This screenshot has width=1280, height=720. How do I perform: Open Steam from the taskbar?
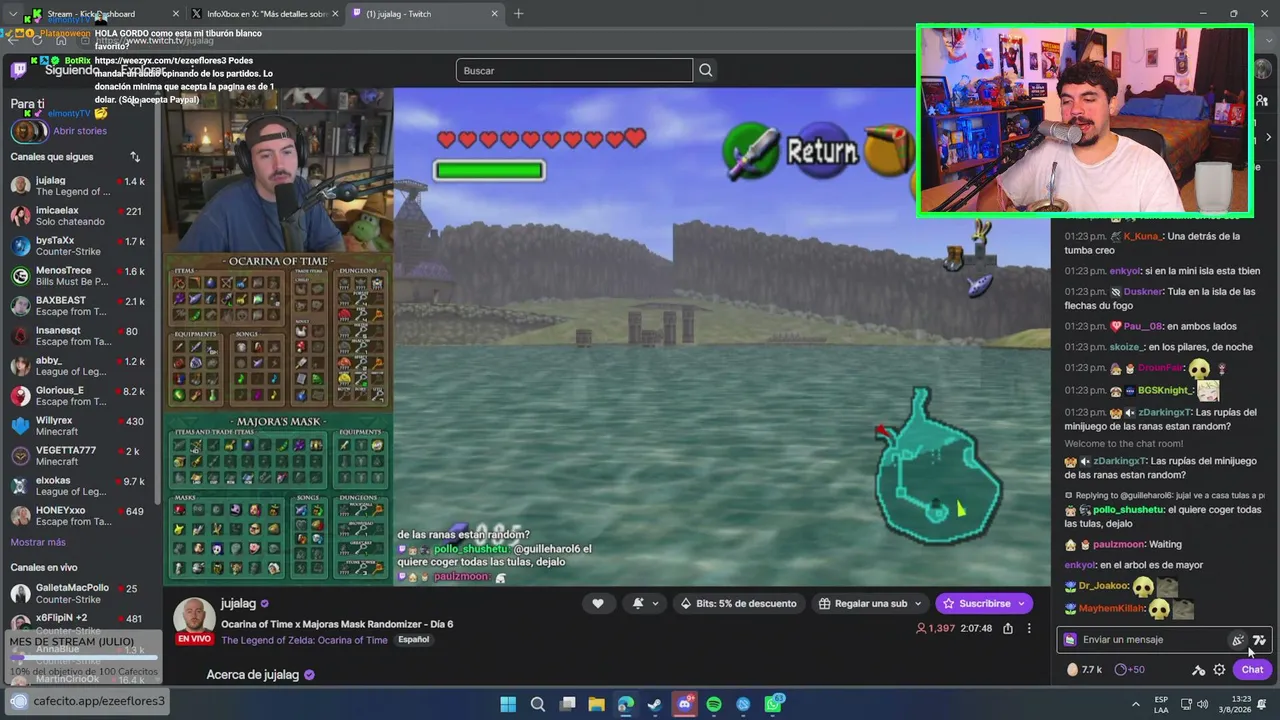click(x=655, y=704)
